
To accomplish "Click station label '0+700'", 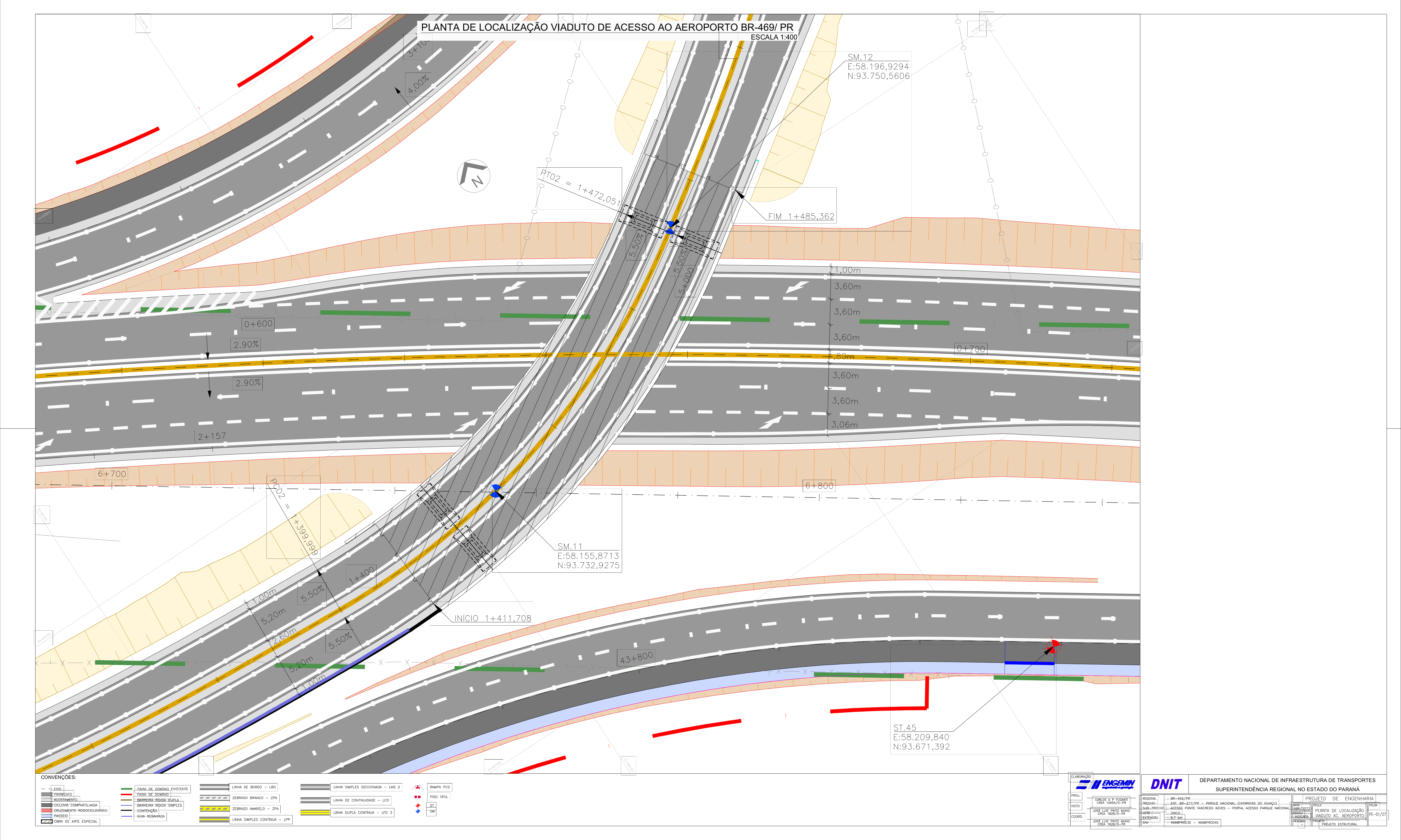I will (971, 349).
